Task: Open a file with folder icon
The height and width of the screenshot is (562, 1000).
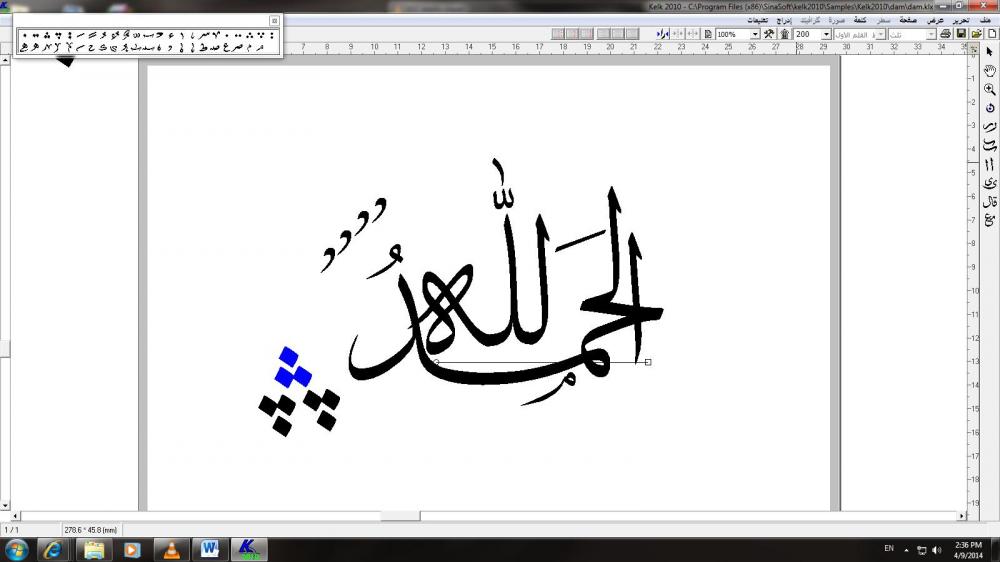Action: 976,34
